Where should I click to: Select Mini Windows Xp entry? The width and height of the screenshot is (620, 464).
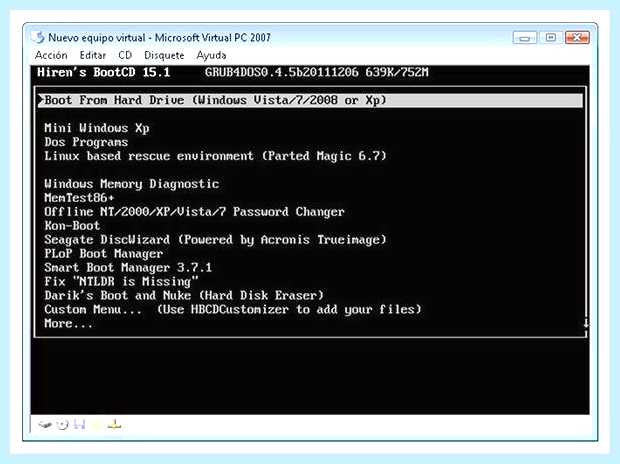(97, 128)
